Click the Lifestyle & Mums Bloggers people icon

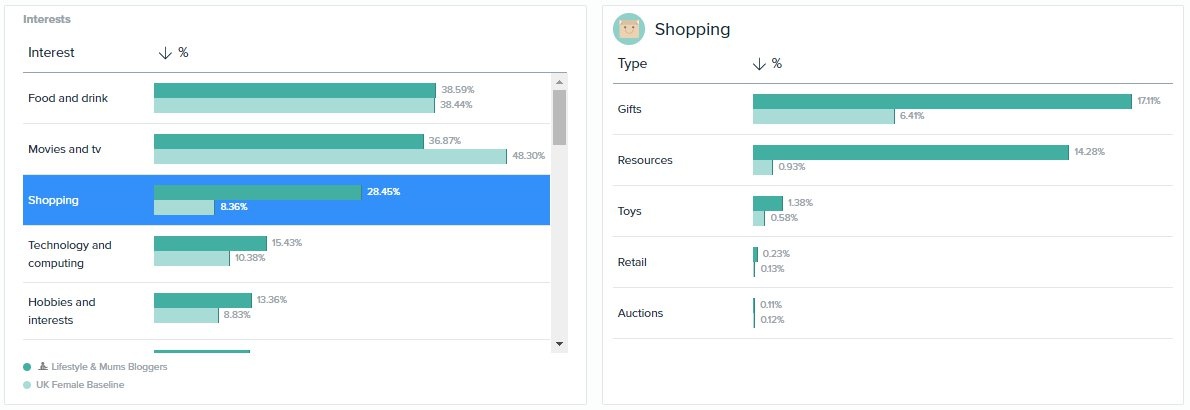coord(43,366)
